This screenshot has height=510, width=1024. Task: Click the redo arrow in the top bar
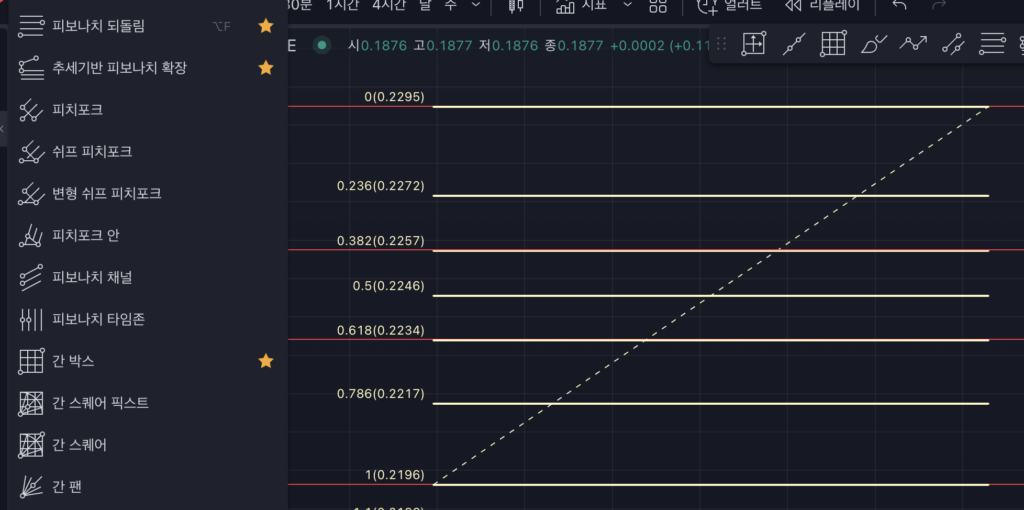click(x=939, y=5)
